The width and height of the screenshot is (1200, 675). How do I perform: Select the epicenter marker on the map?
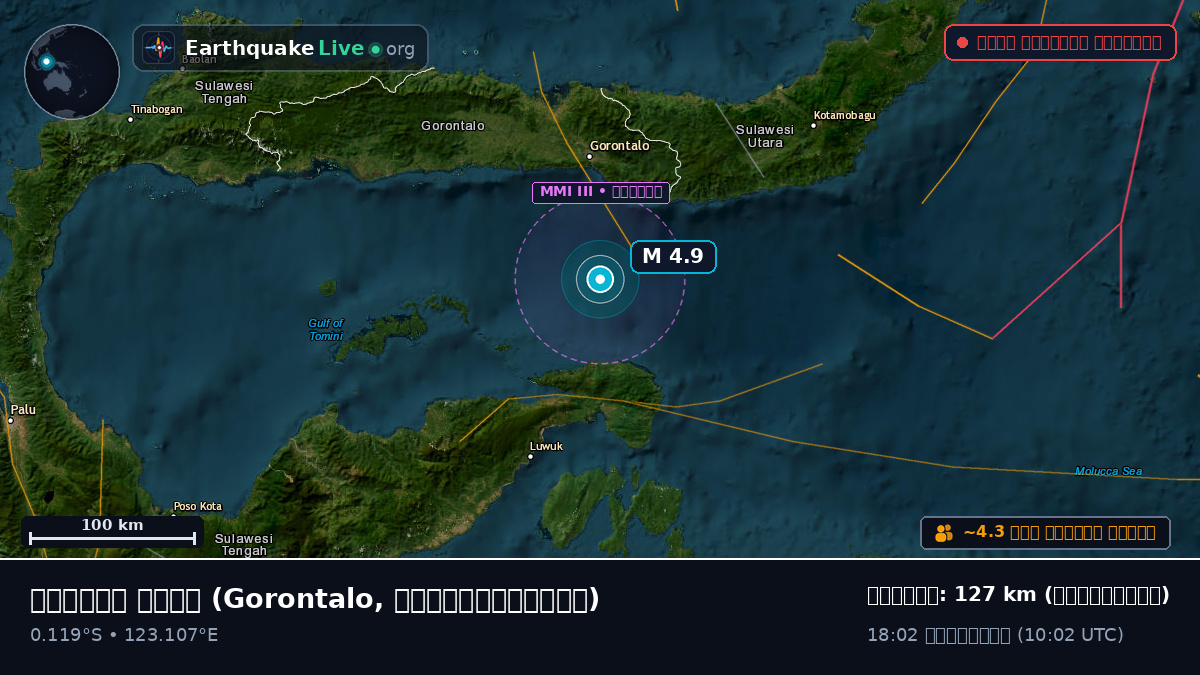(600, 279)
